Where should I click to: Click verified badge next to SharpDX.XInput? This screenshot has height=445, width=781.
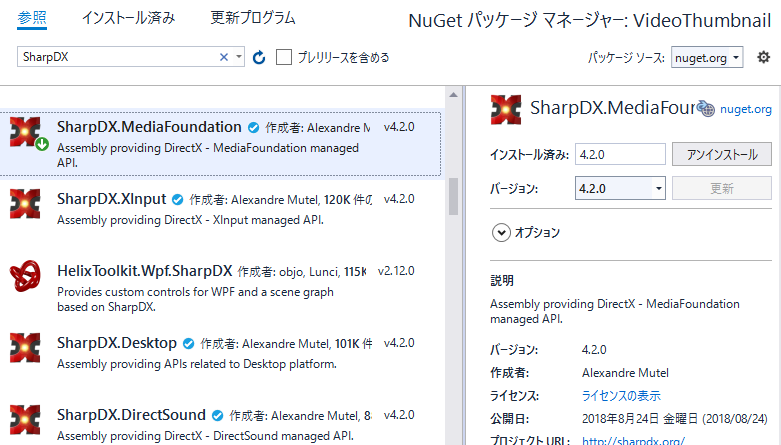[x=177, y=200]
